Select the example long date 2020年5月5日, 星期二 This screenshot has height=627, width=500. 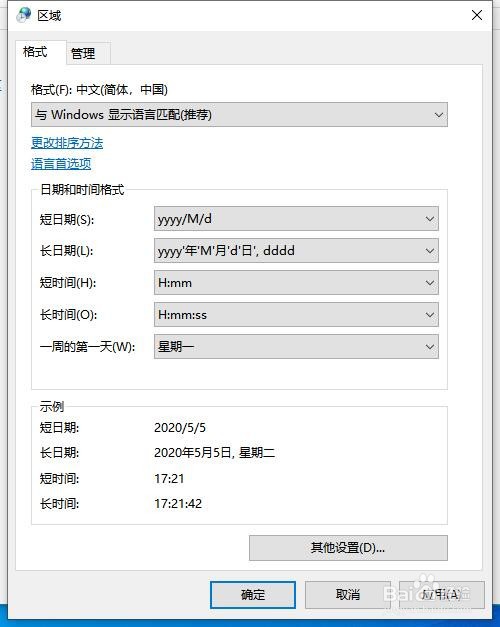pos(215,453)
